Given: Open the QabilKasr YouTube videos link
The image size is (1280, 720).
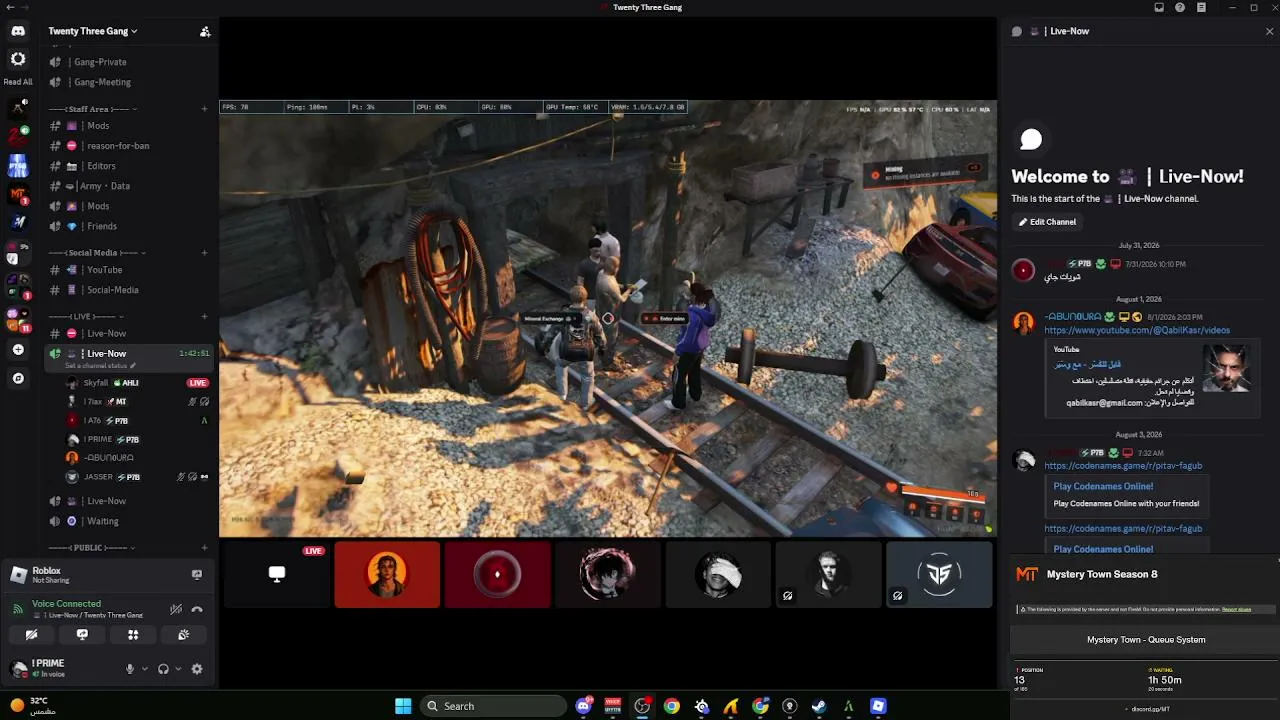Looking at the screenshot, I should pyautogui.click(x=1137, y=330).
